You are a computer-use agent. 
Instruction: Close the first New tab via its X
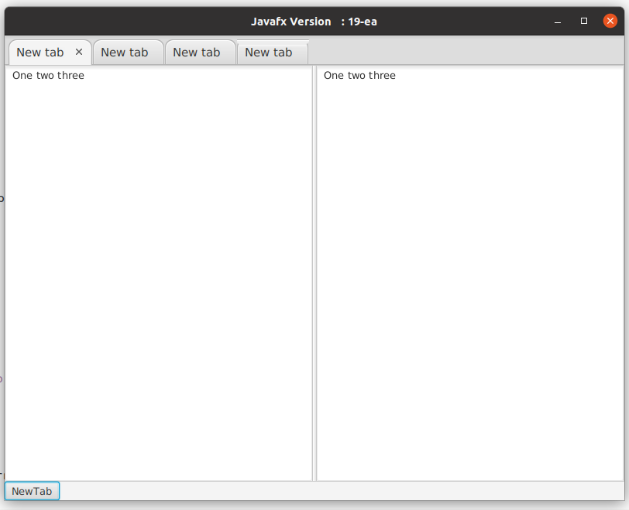(x=79, y=52)
